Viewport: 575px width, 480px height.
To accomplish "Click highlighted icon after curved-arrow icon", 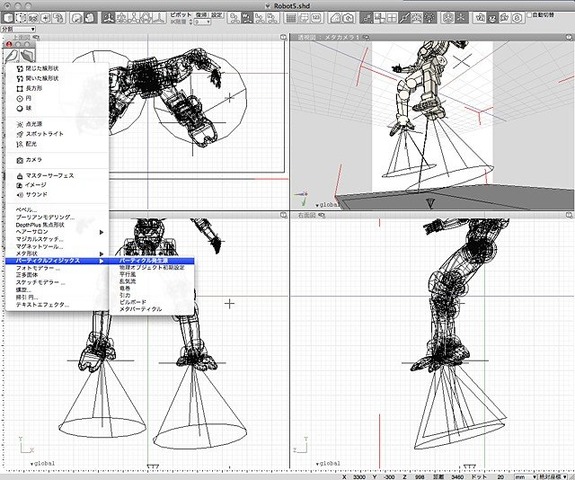I will (x=89, y=18).
